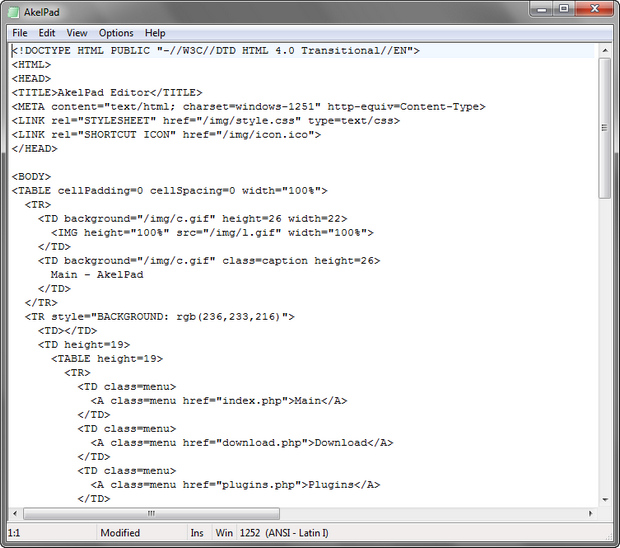This screenshot has width=620, height=548.
Task: Click the vertical scrollbar thumb
Action: [605, 128]
